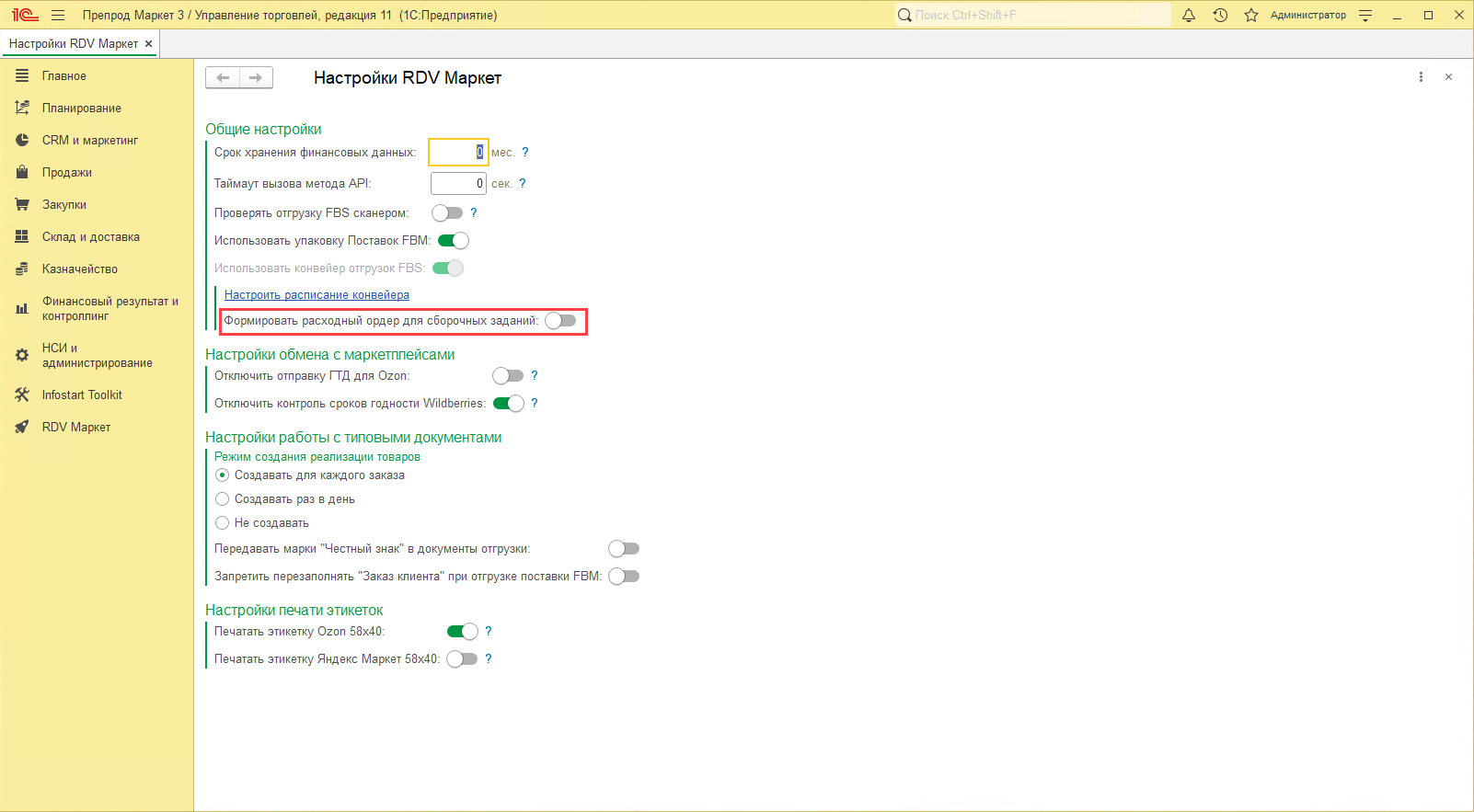Open the Главное section
1474x812 pixels.
tap(97, 75)
